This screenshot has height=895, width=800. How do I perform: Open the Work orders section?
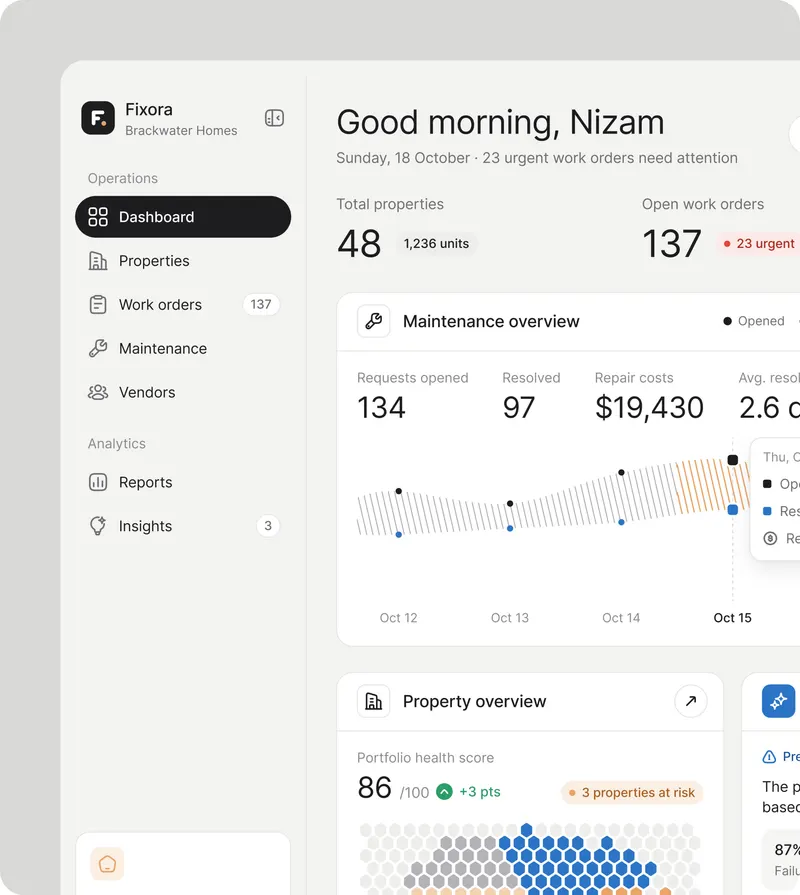point(183,305)
